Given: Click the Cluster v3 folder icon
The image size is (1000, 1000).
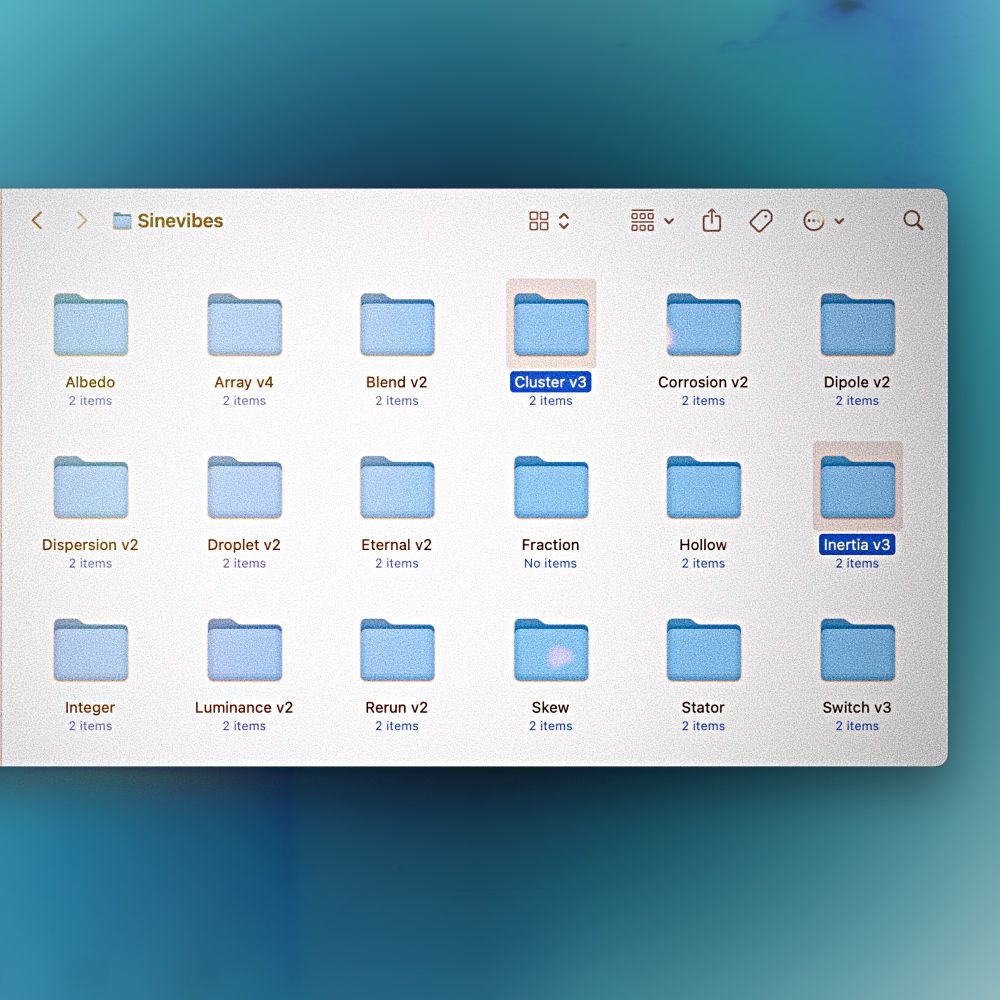Looking at the screenshot, I should [551, 325].
